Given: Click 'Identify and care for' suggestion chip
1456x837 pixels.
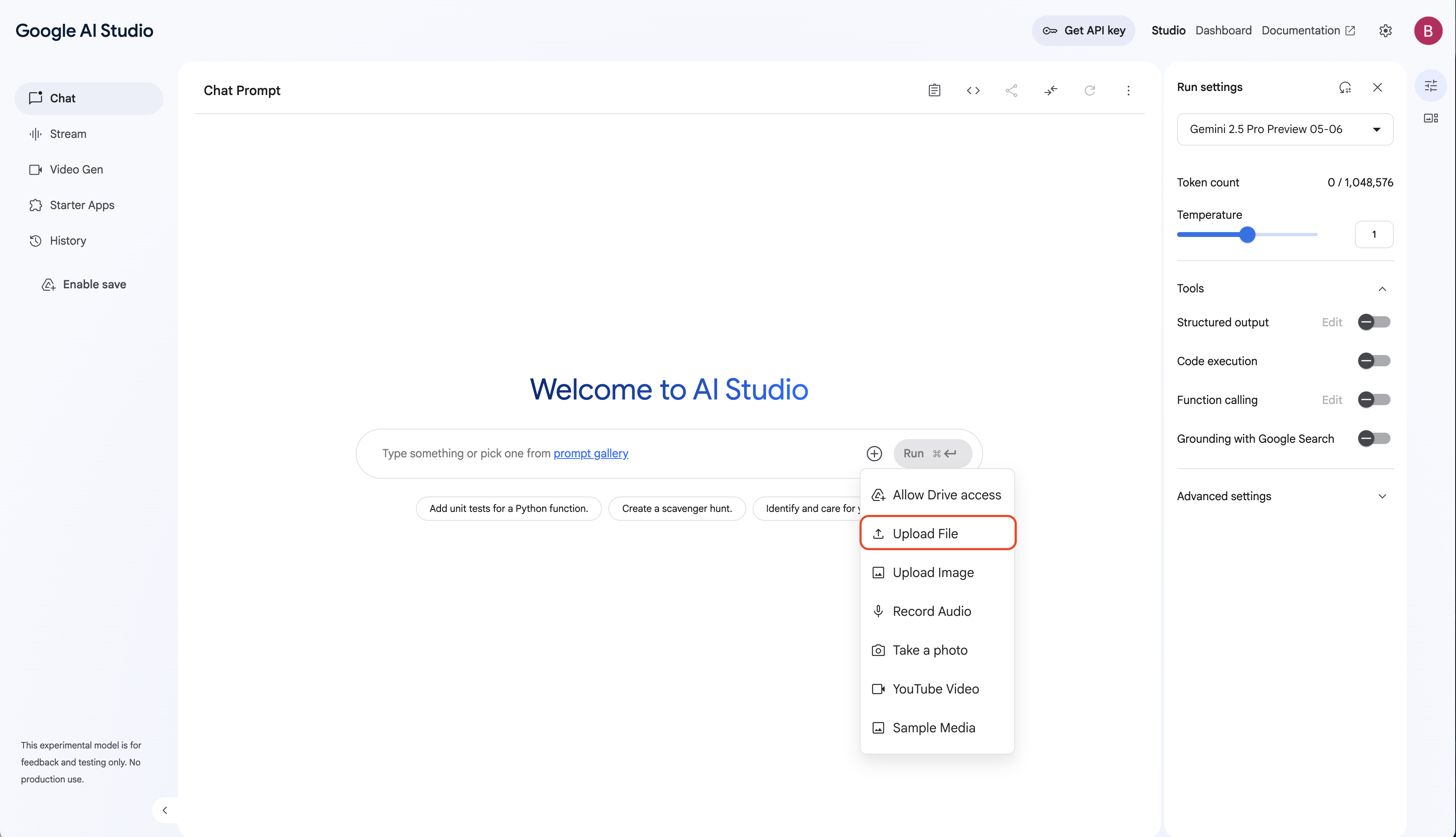Looking at the screenshot, I should 807,509.
